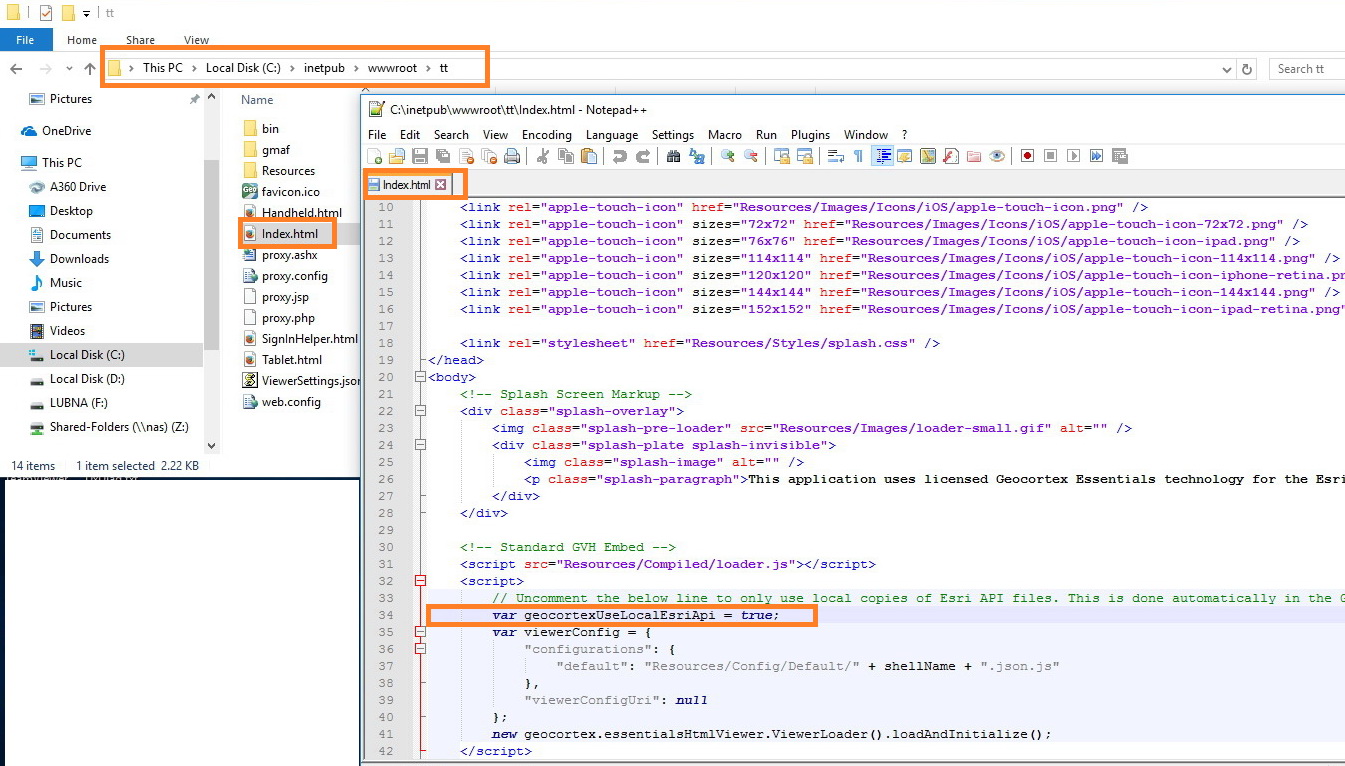This screenshot has width=1345, height=766.
Task: Click the Copy icon in Notepad++ toolbar
Action: (566, 156)
